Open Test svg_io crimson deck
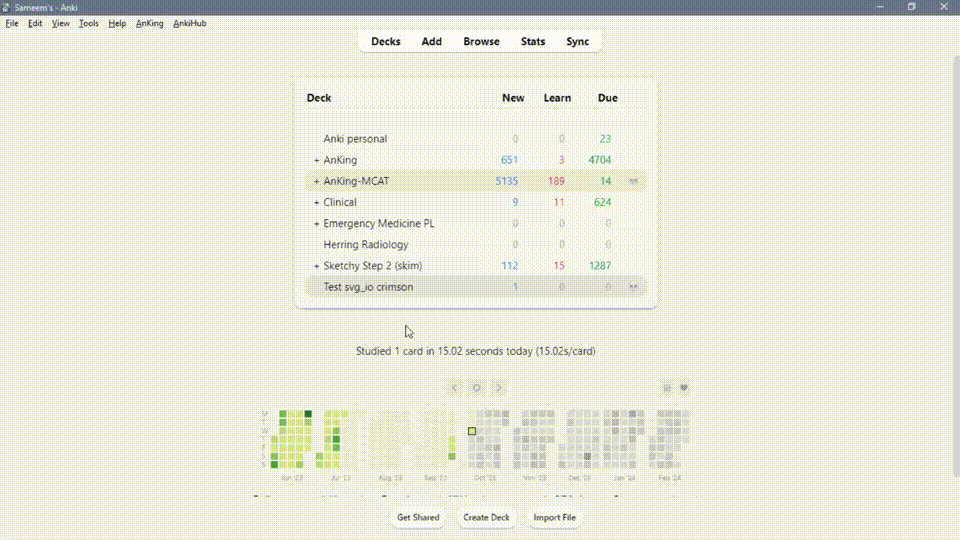Image resolution: width=960 pixels, height=540 pixels. (x=368, y=287)
